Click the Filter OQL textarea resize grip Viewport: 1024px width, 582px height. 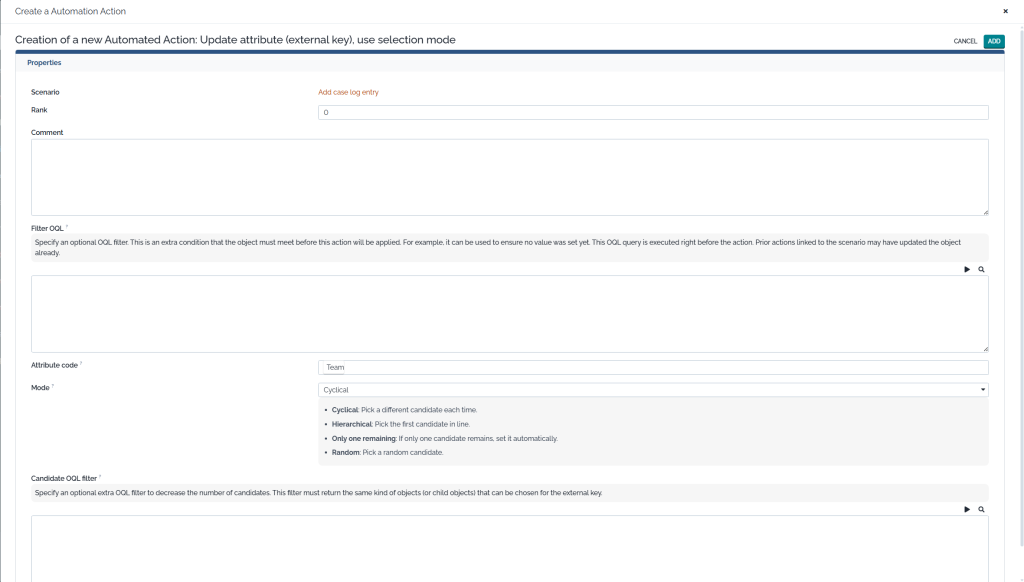tap(985, 348)
